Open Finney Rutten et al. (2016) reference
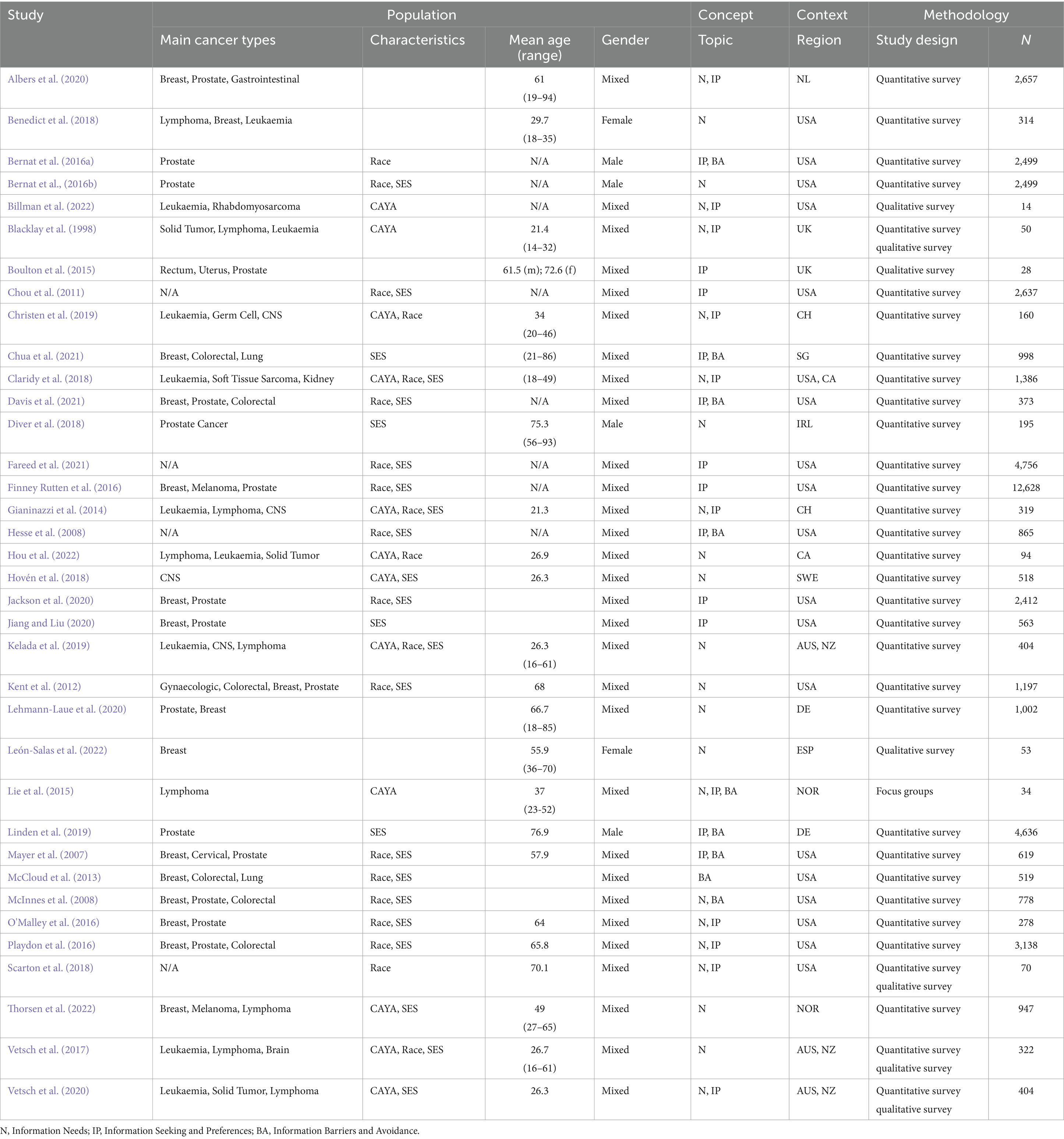 (x=64, y=487)
